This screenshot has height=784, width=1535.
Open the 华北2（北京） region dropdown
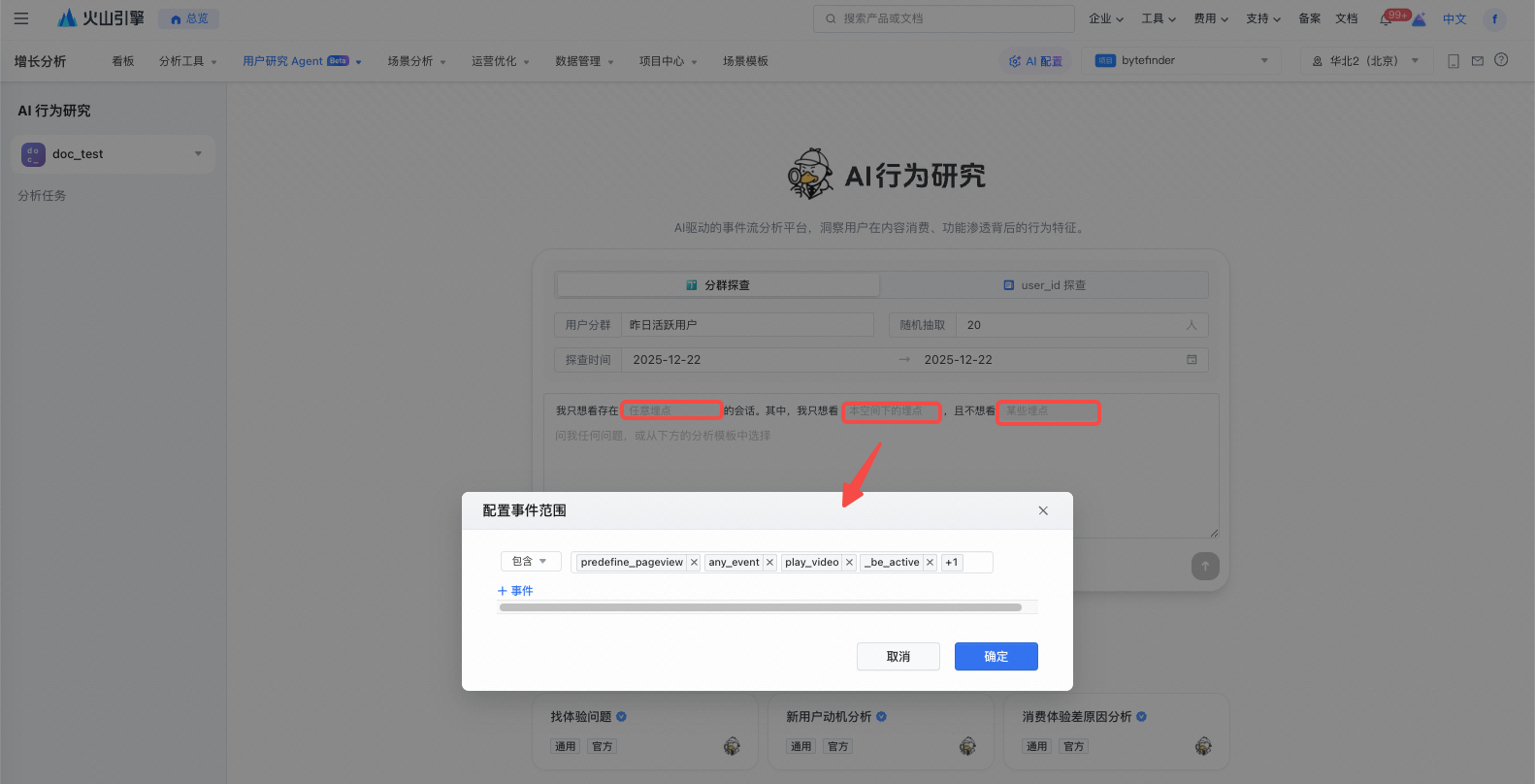click(x=1365, y=61)
